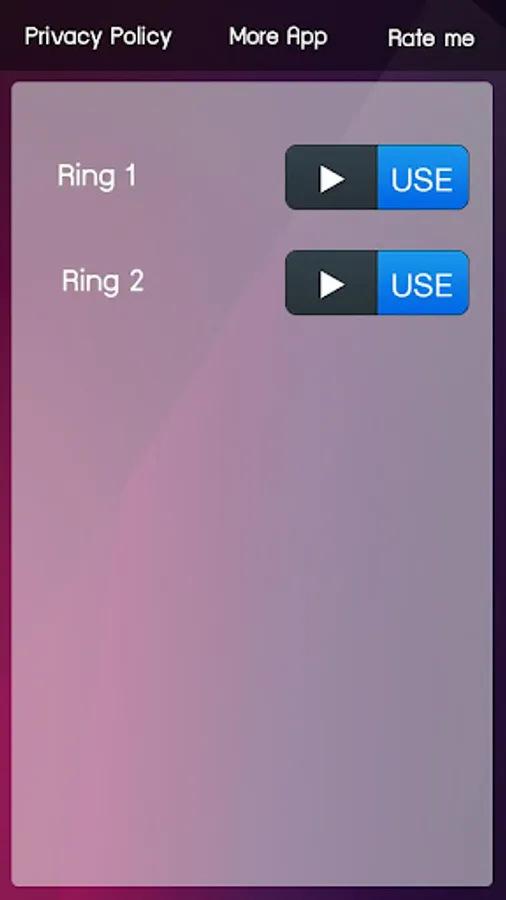
Task: Click the white triangle icon beside Ring 1
Action: pyautogui.click(x=332, y=179)
